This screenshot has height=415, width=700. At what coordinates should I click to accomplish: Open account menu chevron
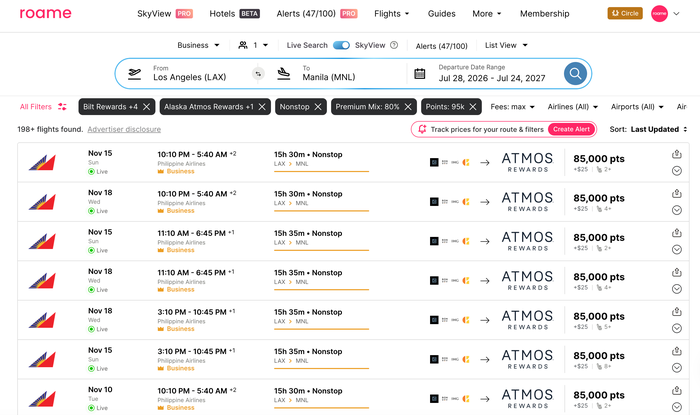click(676, 13)
